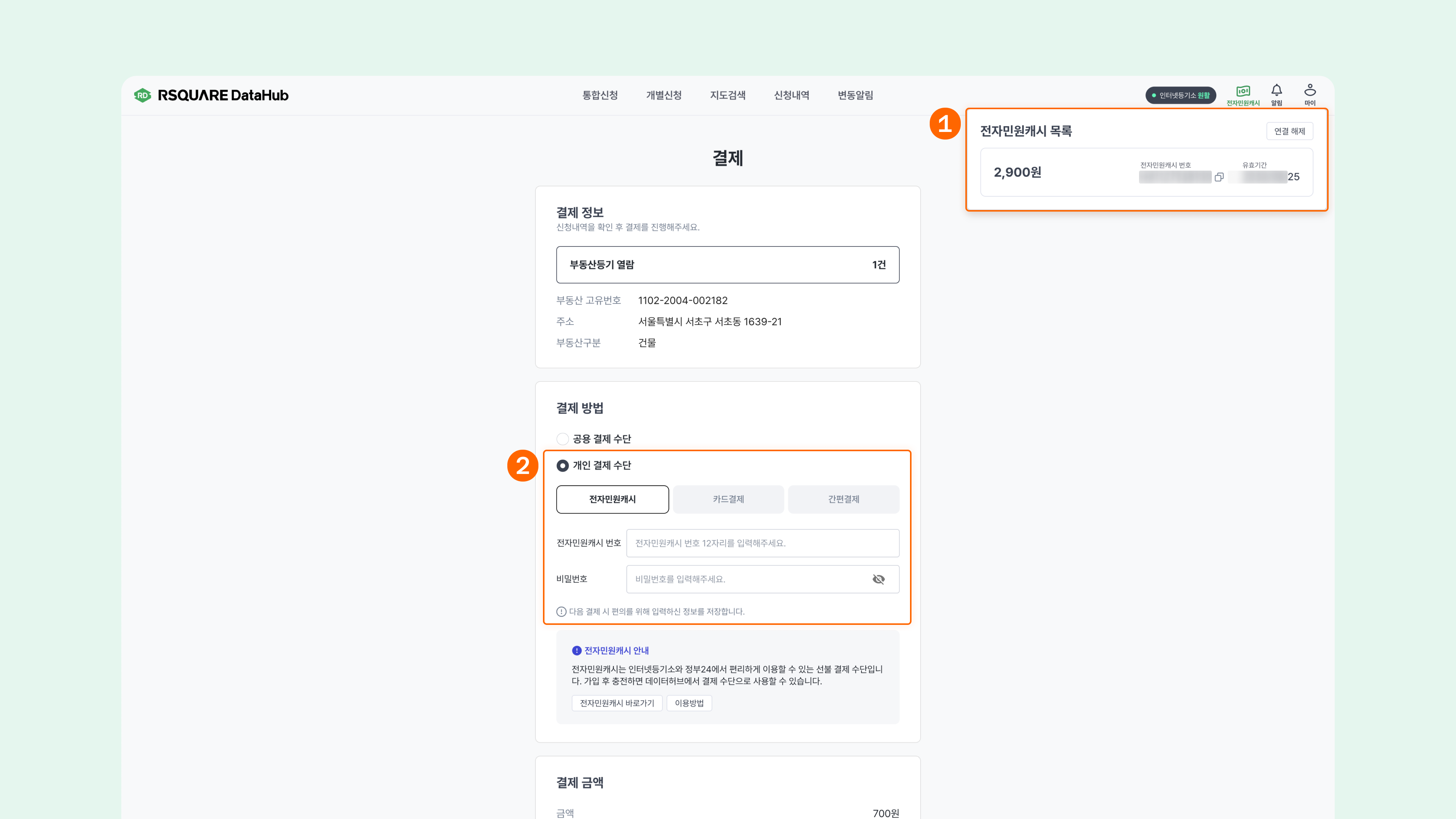Image resolution: width=1456 pixels, height=819 pixels.
Task: Switch to 카드결제 payment tab
Action: coord(728,499)
